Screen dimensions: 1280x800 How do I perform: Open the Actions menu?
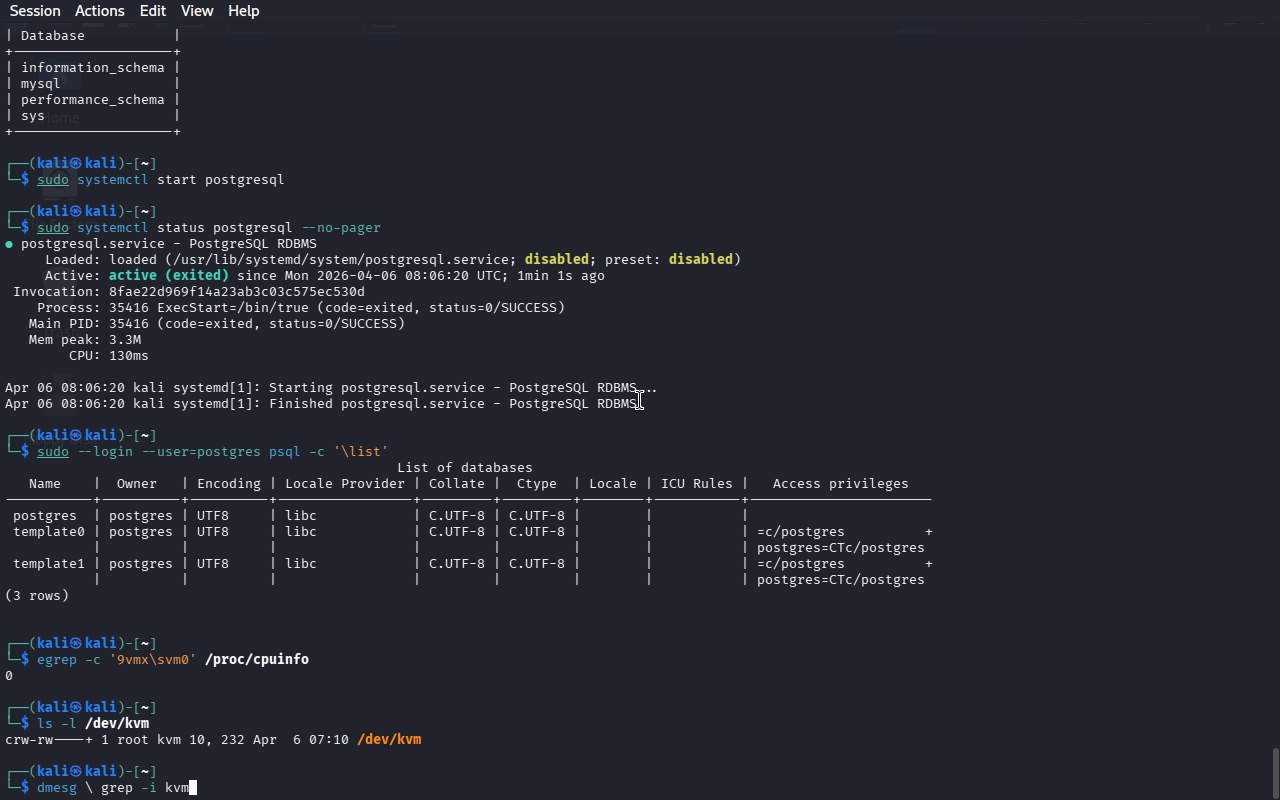[100, 11]
